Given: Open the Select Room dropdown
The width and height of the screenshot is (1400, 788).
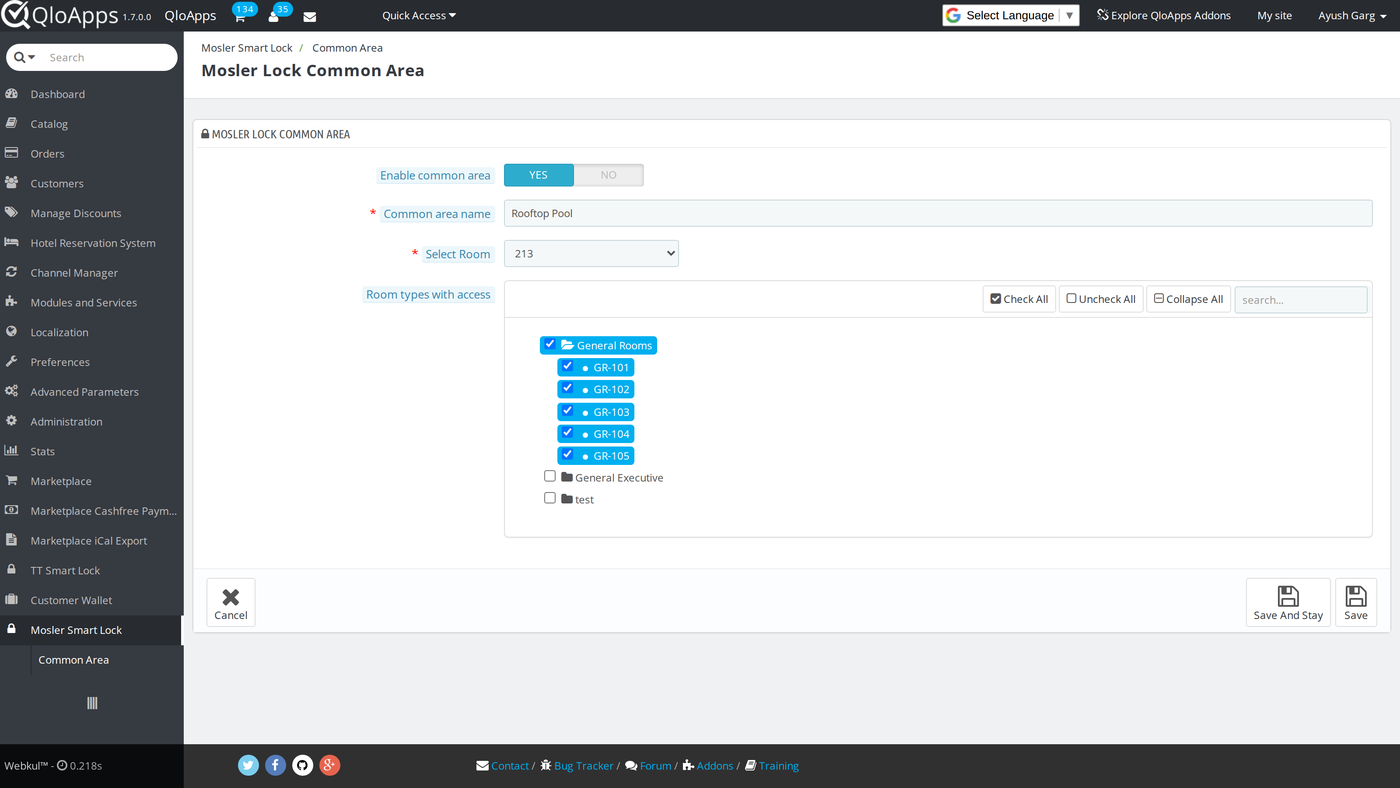Looking at the screenshot, I should tap(591, 253).
